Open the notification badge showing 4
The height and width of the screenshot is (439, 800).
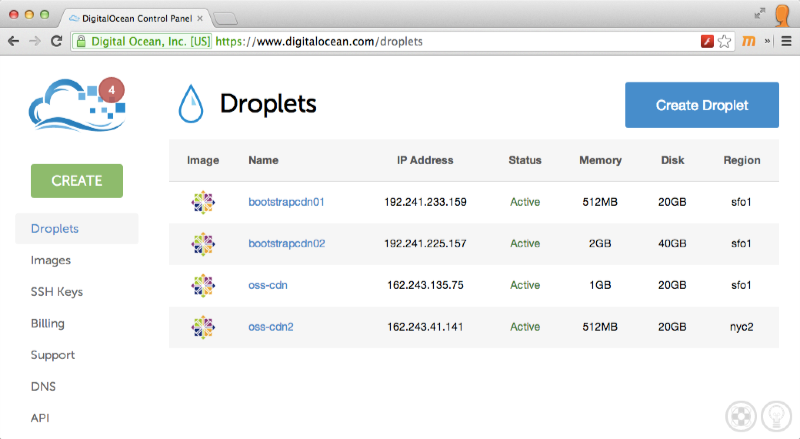tap(112, 90)
